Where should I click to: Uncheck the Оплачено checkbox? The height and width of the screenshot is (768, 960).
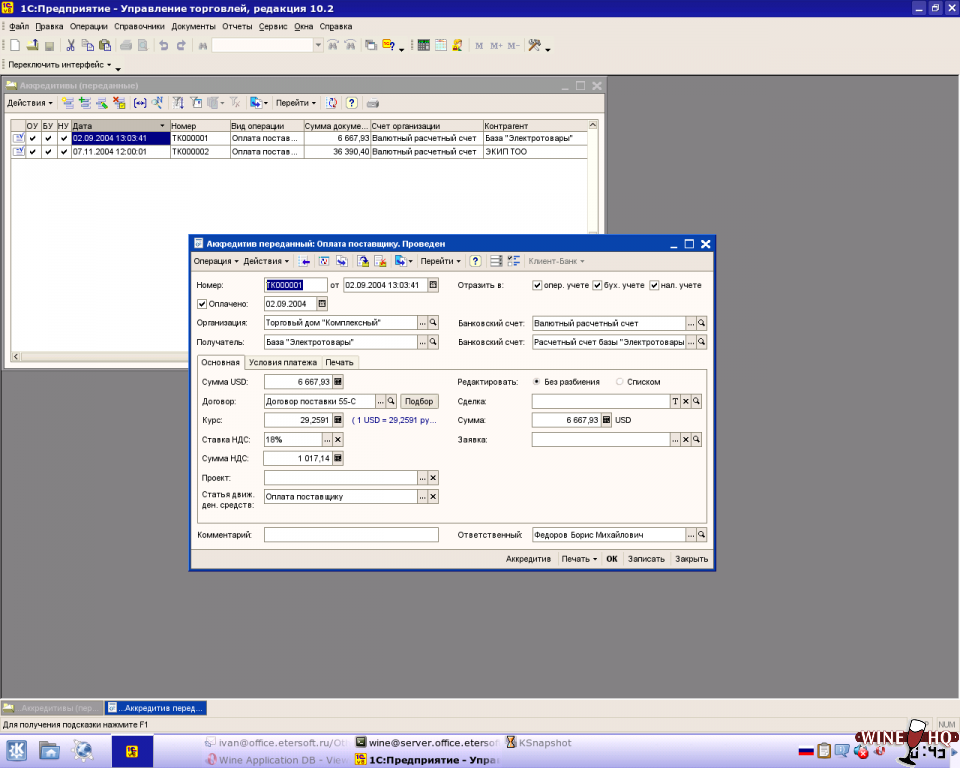[x=203, y=304]
